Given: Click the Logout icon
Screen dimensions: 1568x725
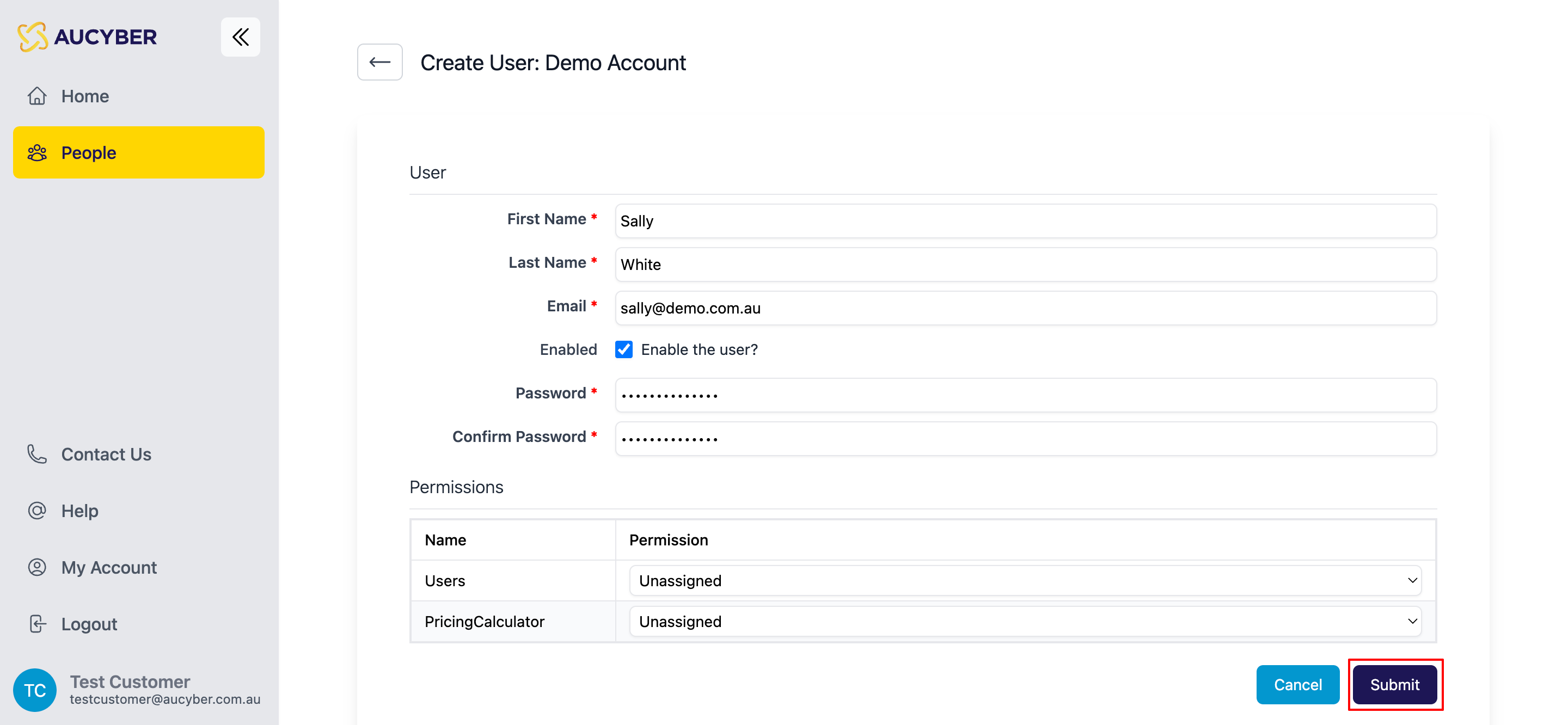Looking at the screenshot, I should pos(37,623).
